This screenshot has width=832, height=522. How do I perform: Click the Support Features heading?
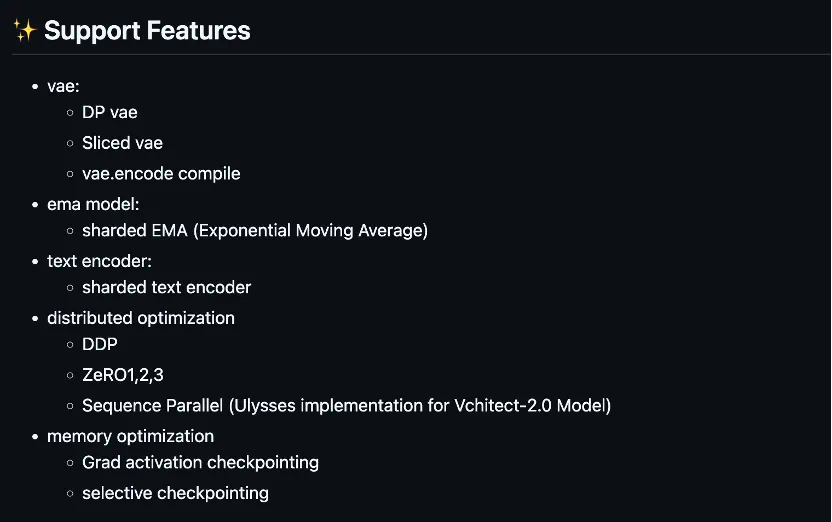[147, 31]
